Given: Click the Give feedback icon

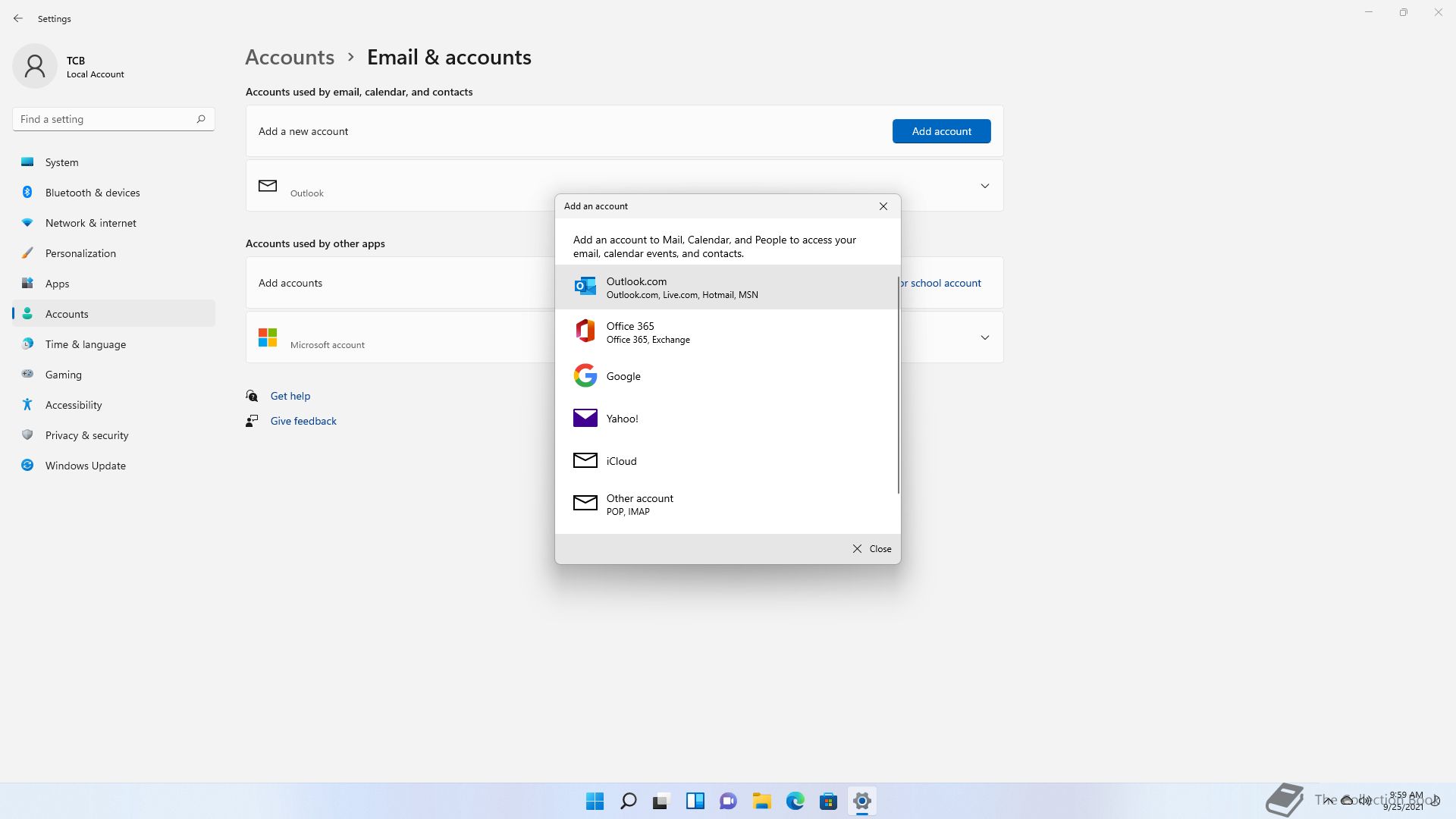Looking at the screenshot, I should [252, 421].
